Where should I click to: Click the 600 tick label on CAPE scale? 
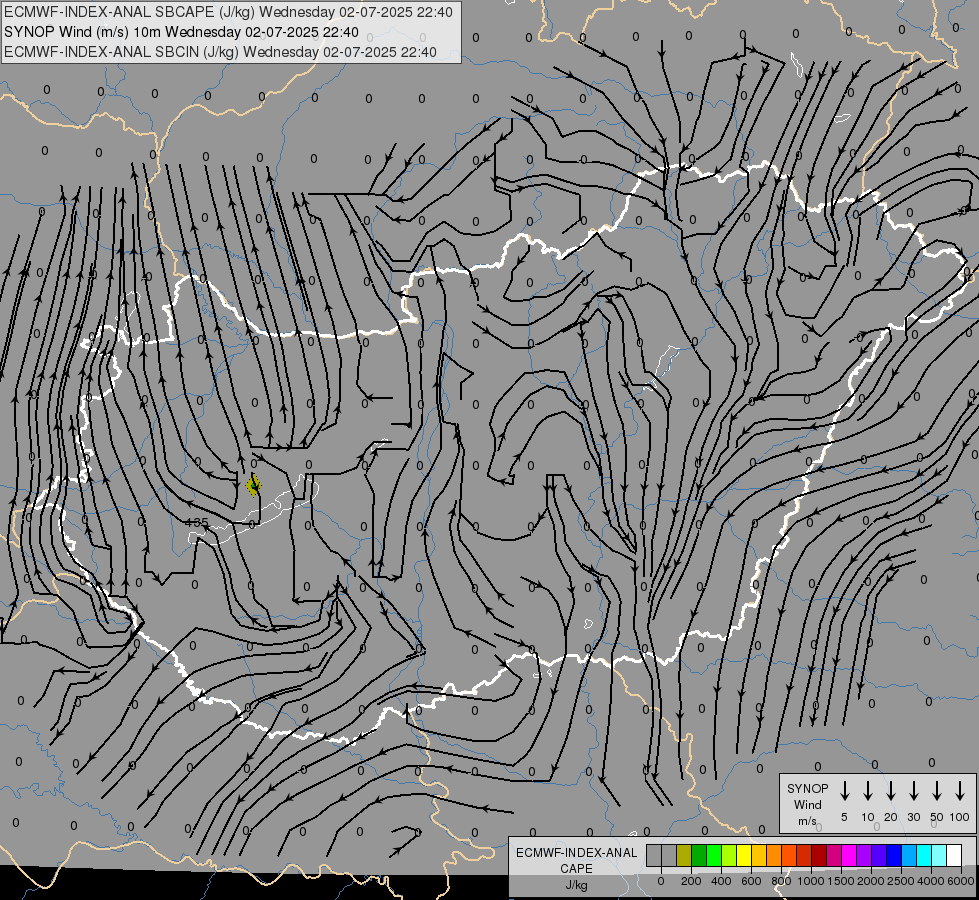pos(751,881)
